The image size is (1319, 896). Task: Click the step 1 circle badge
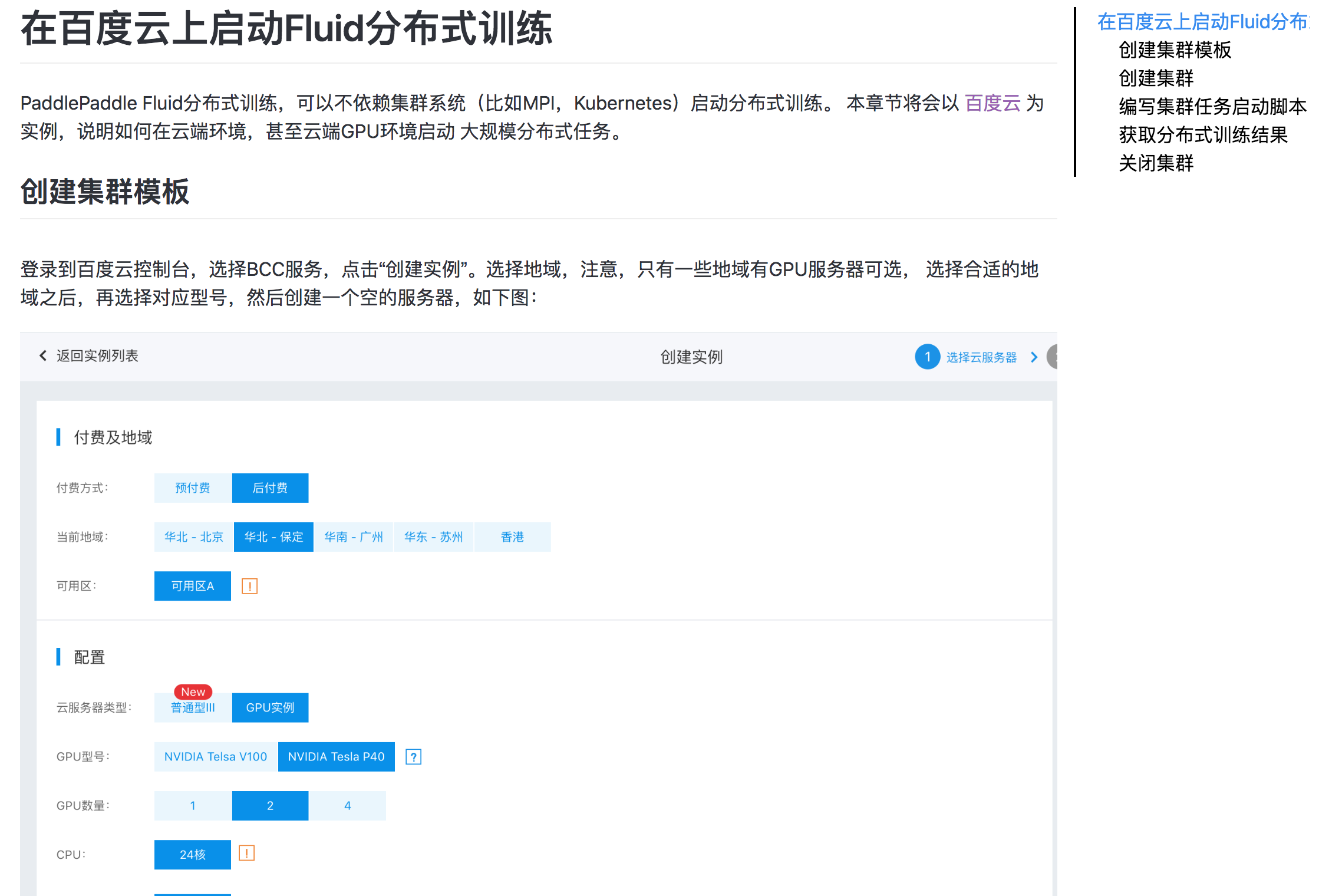(x=927, y=357)
